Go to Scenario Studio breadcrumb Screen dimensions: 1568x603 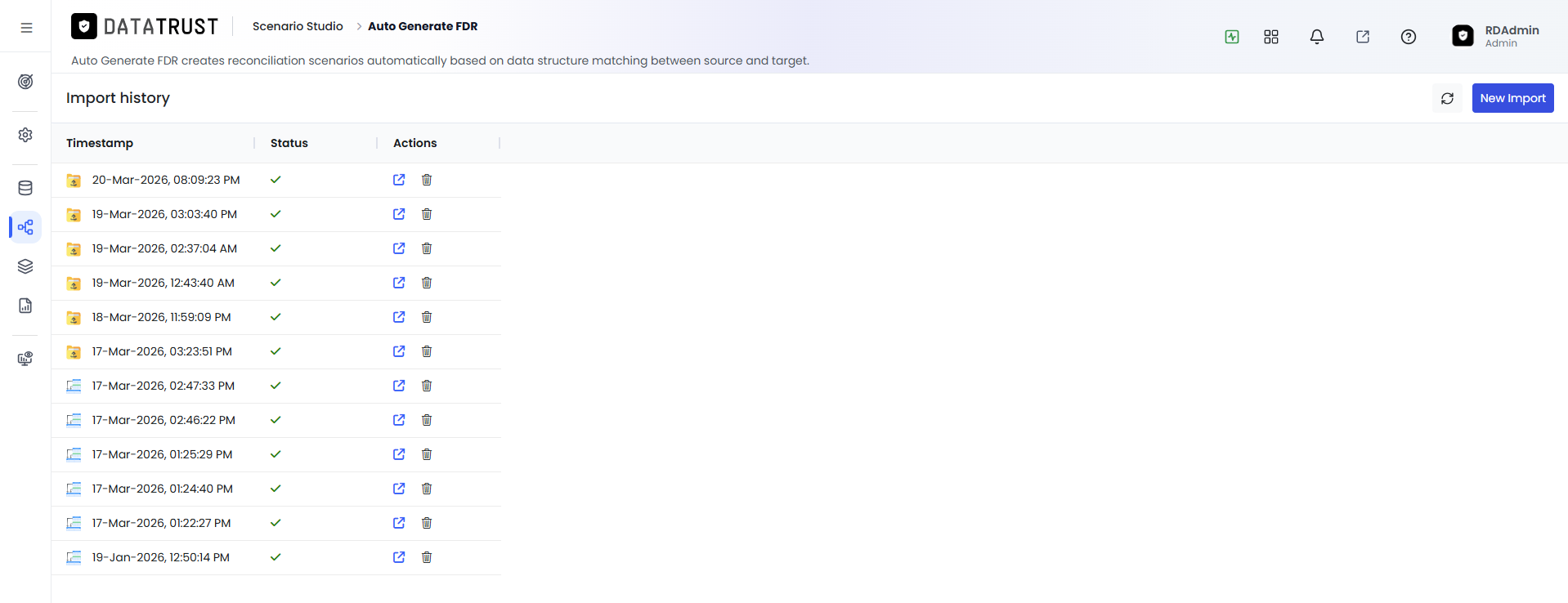point(298,26)
